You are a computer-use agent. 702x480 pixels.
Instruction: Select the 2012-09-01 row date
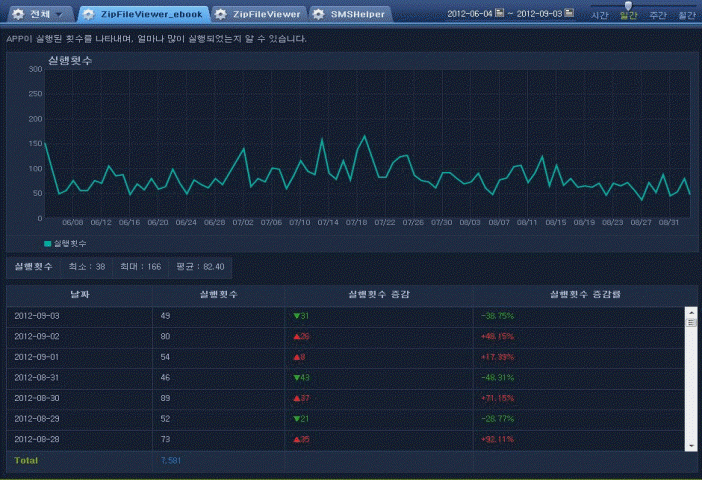click(37, 357)
